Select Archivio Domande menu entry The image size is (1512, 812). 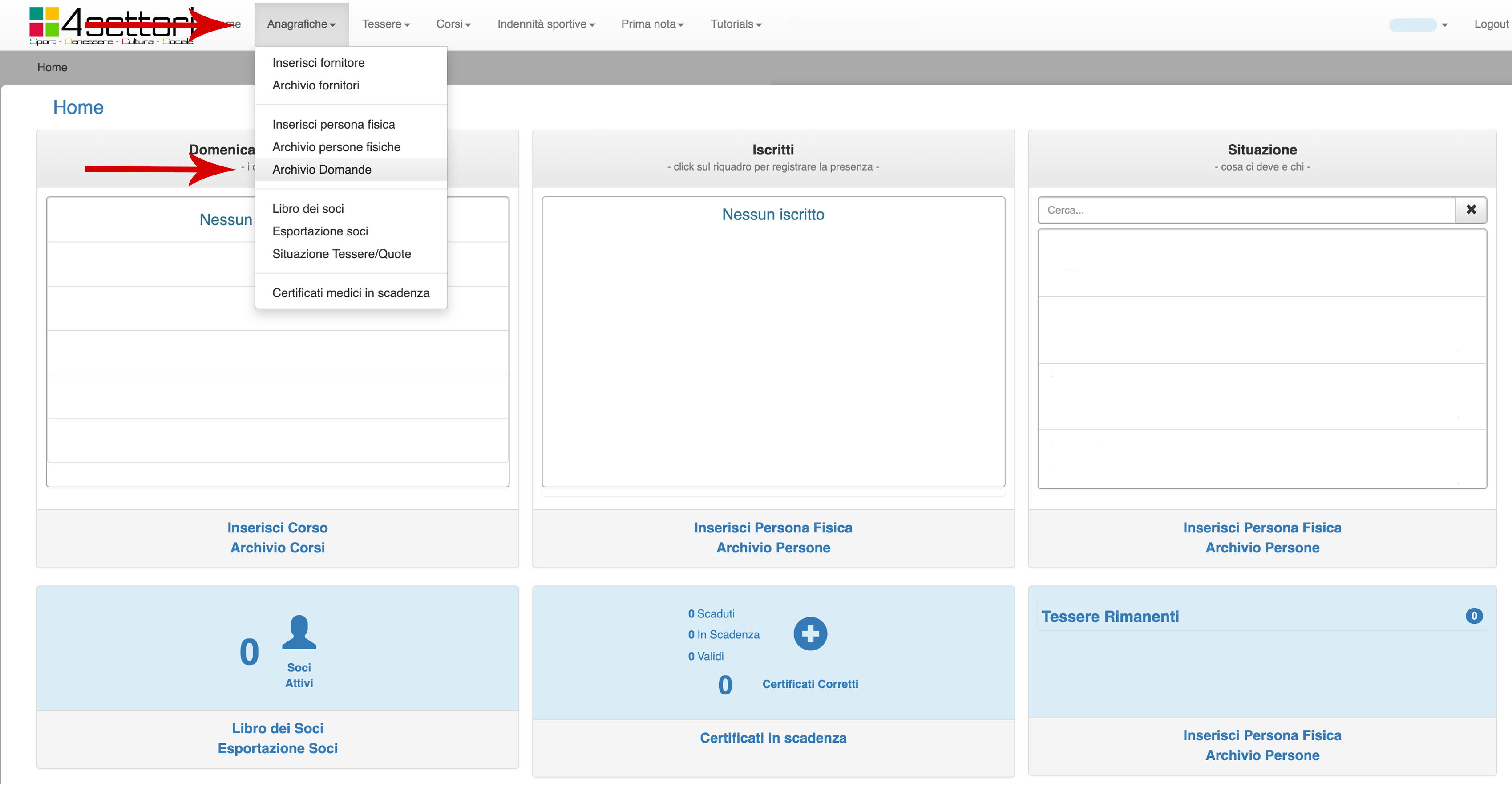[x=322, y=170]
